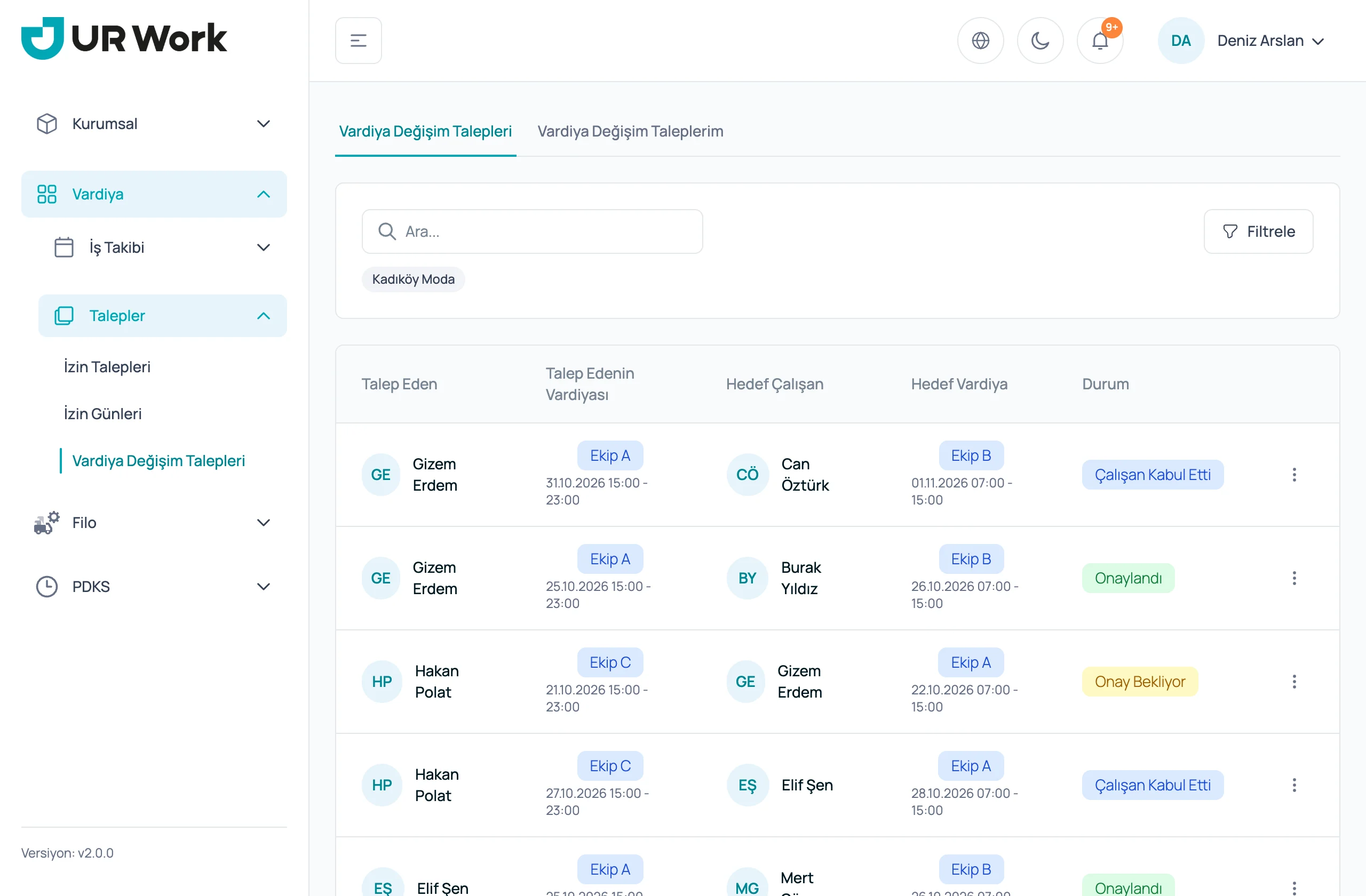
Task: Open the Filtrele filter button
Action: (x=1258, y=231)
